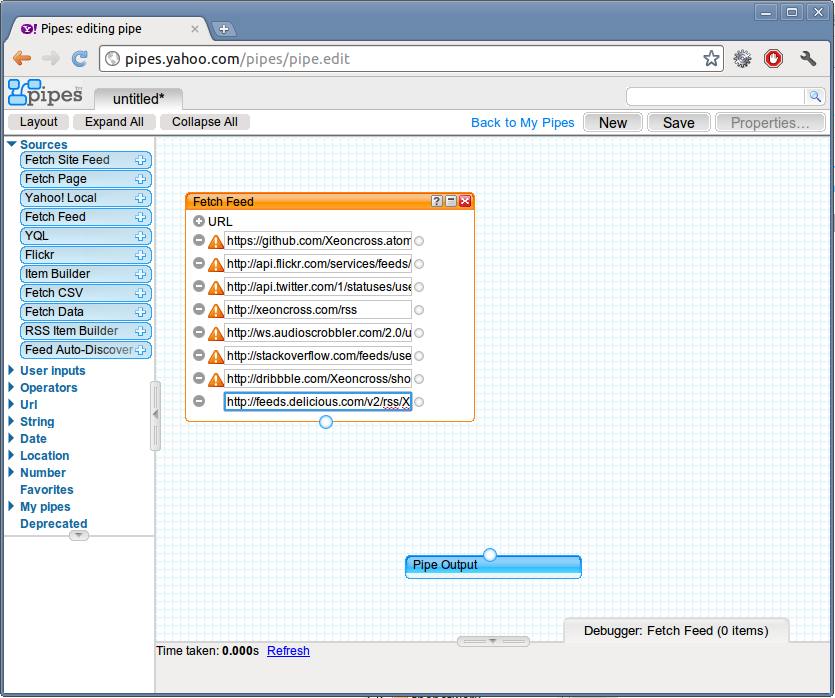The image size is (835, 698).
Task: Minimize the Fetch Feed module
Action: coord(451,201)
